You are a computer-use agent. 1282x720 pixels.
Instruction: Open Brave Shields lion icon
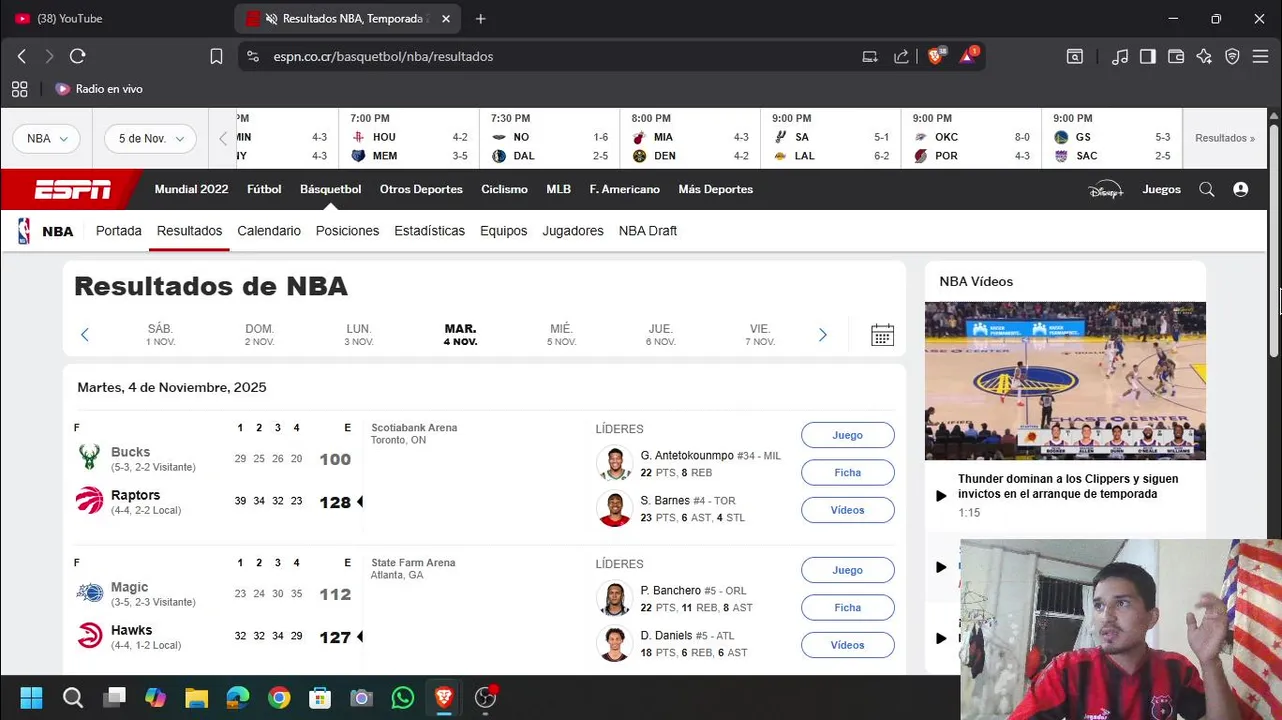(936, 56)
